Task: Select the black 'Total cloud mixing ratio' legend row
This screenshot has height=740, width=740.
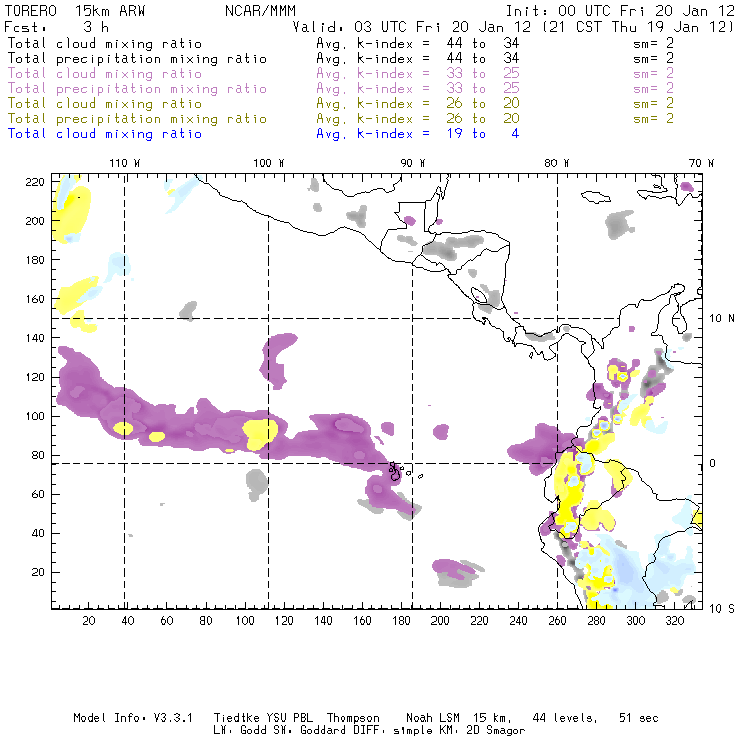Action: click(105, 43)
